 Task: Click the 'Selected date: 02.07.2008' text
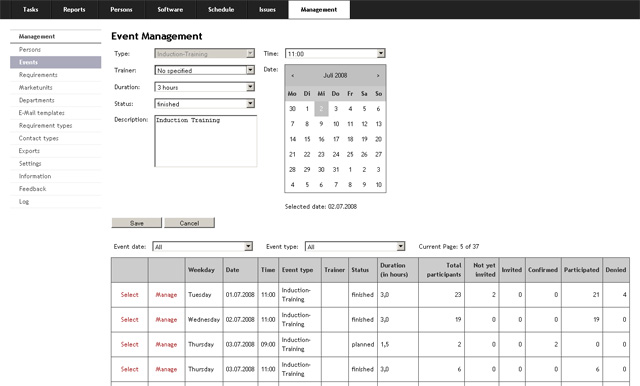point(321,207)
